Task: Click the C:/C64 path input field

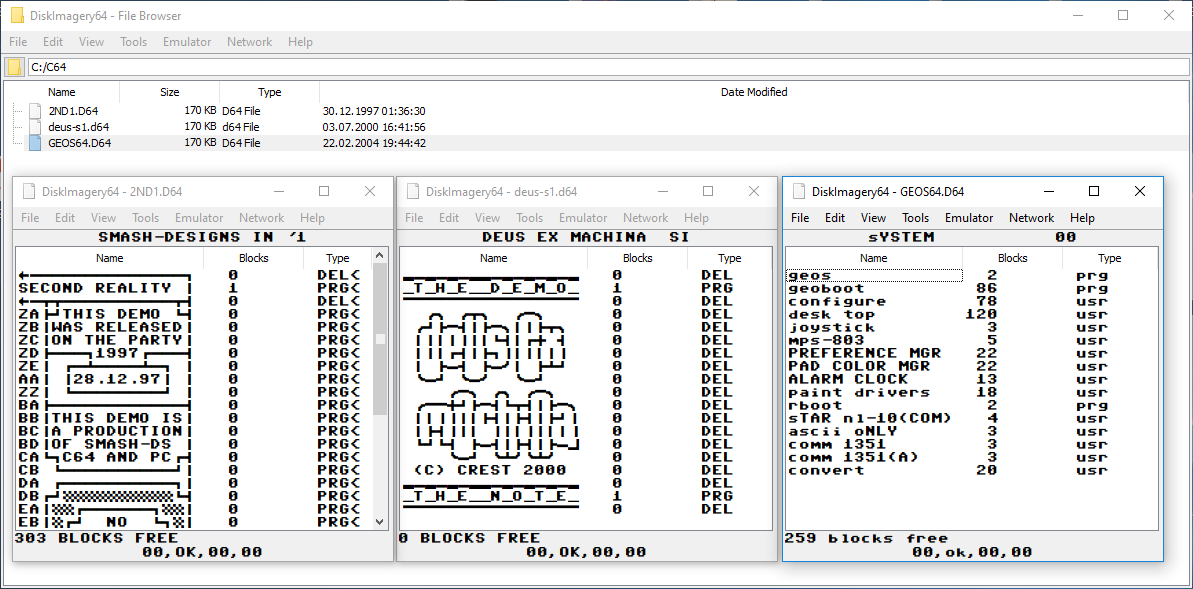Action: pos(600,67)
